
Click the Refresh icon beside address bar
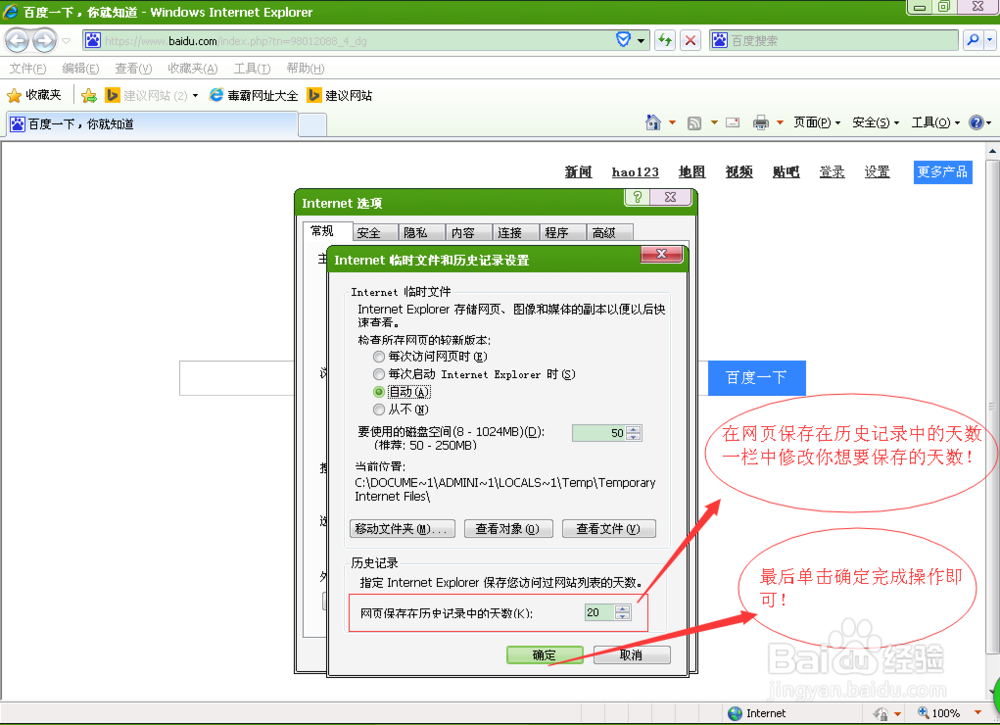(665, 41)
